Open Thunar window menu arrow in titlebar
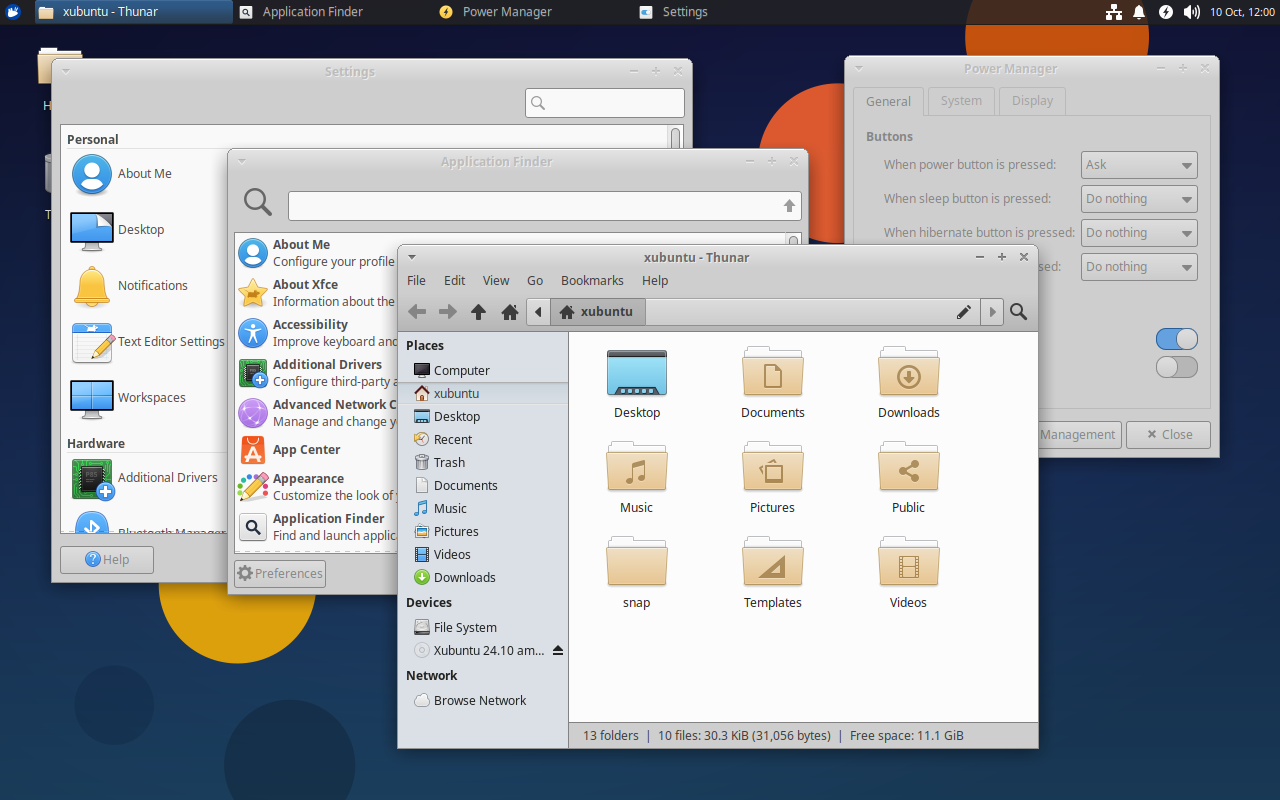Viewport: 1280px width, 800px height. 412,257
